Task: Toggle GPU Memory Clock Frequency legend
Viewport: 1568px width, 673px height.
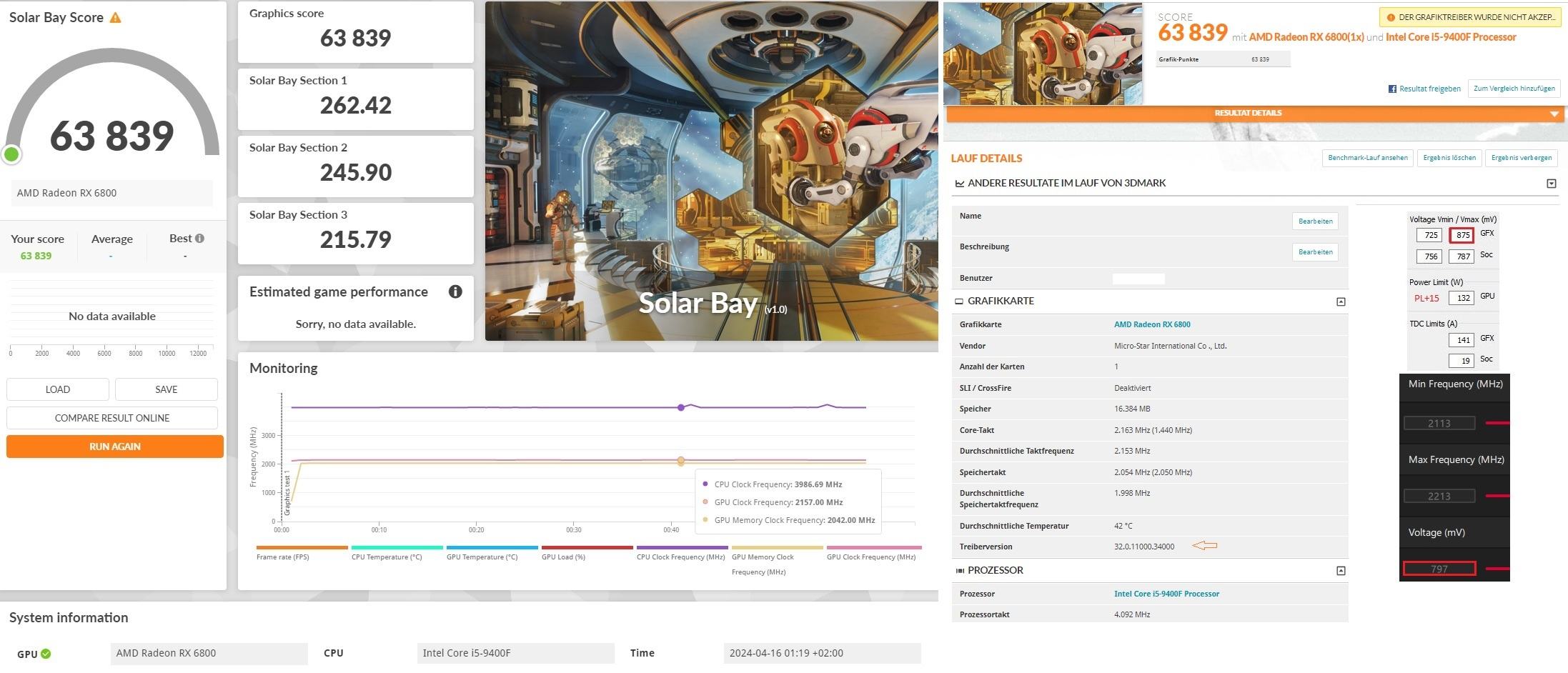Action: pyautogui.click(x=777, y=561)
